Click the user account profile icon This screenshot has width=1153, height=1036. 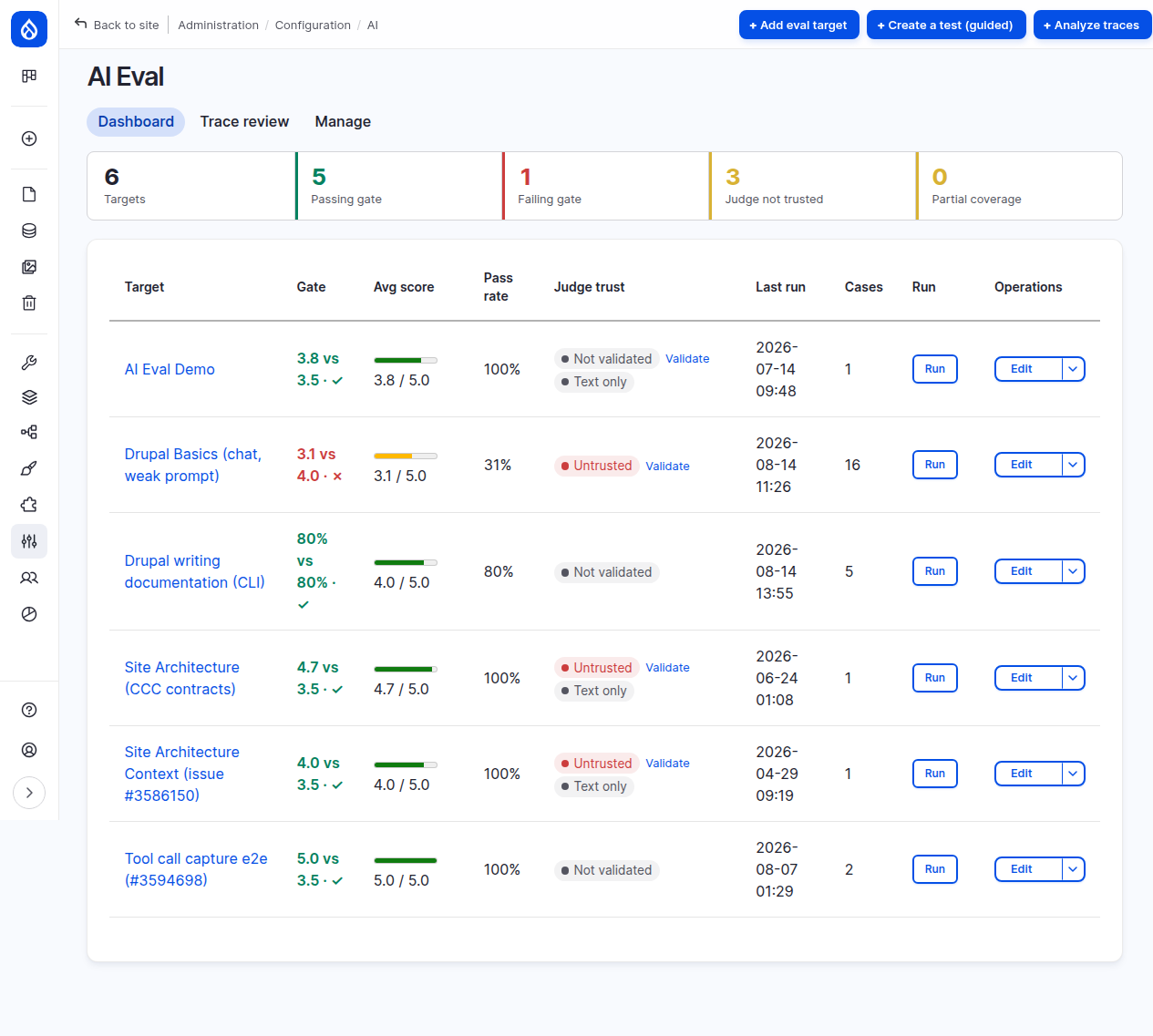point(29,750)
